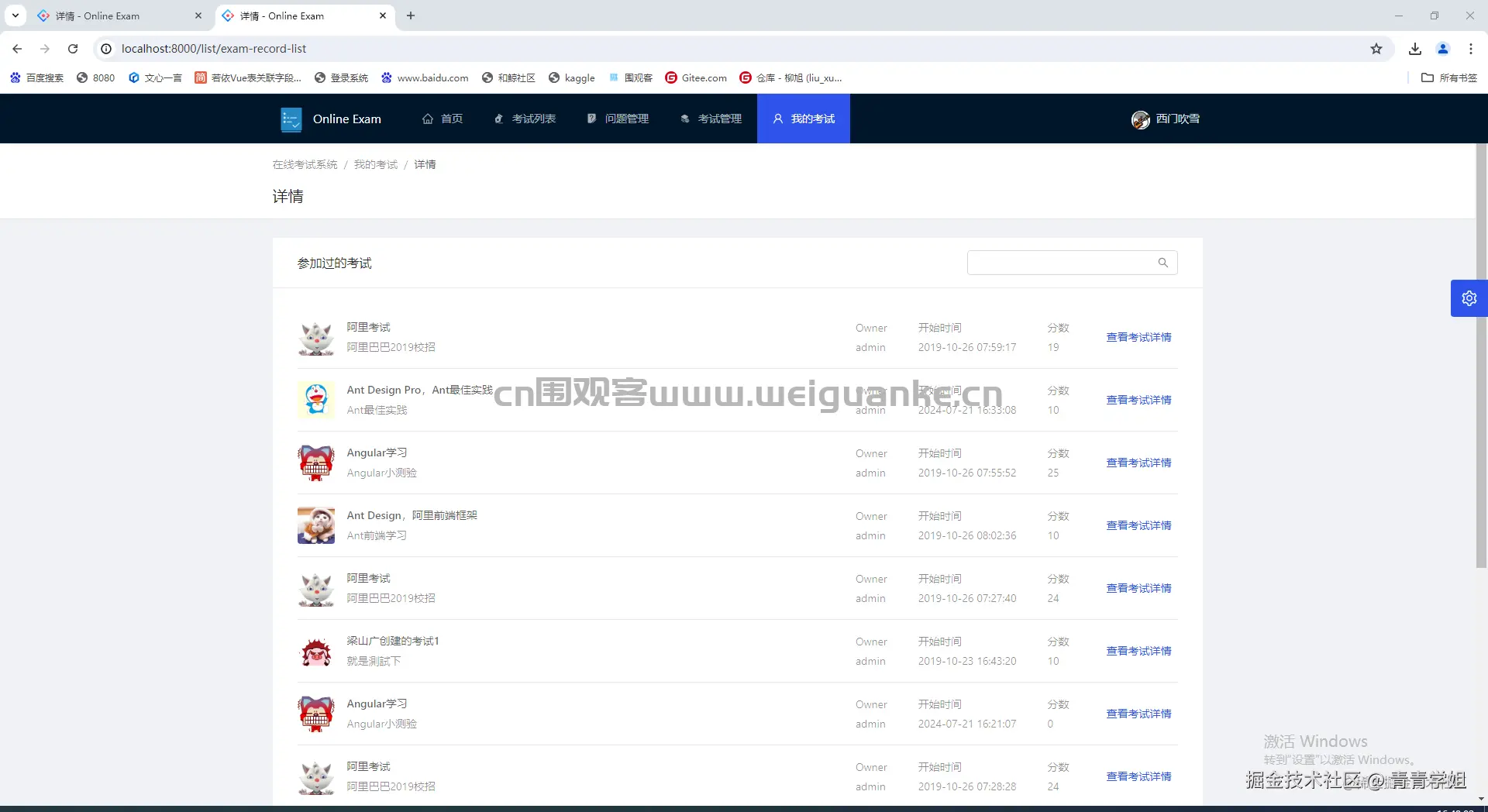Open browser downloads

1415,49
